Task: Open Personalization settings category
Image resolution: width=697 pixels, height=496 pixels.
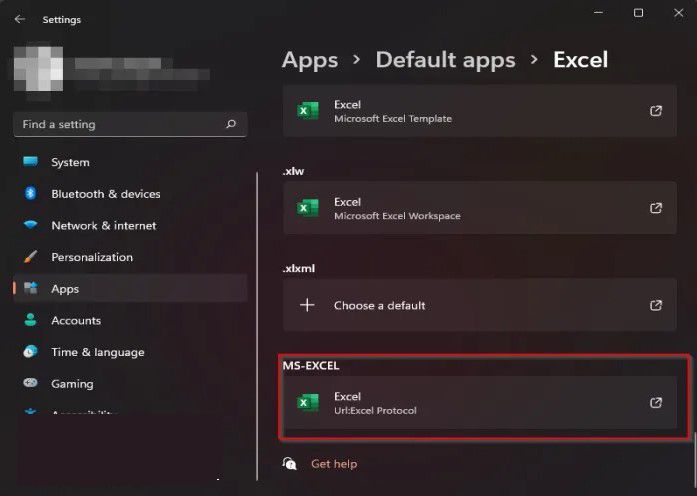Action: (91, 257)
